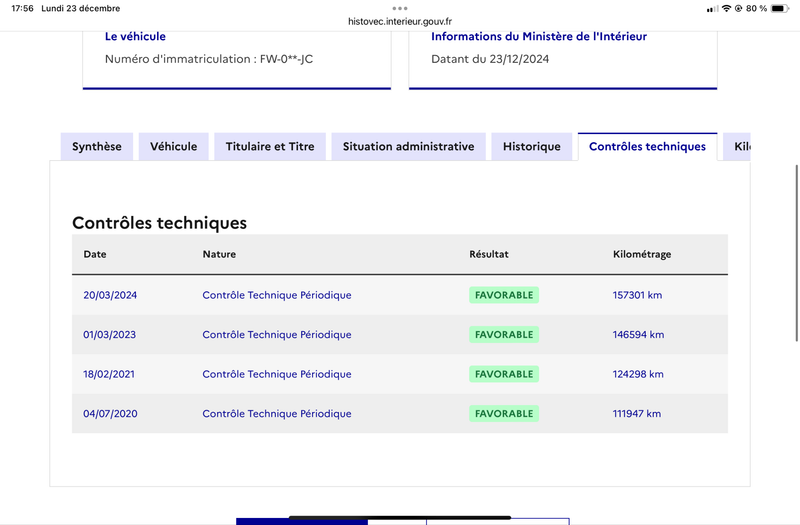This screenshot has height=525, width=800.
Task: Tap the 17:56 clock in status bar
Action: tap(22, 8)
